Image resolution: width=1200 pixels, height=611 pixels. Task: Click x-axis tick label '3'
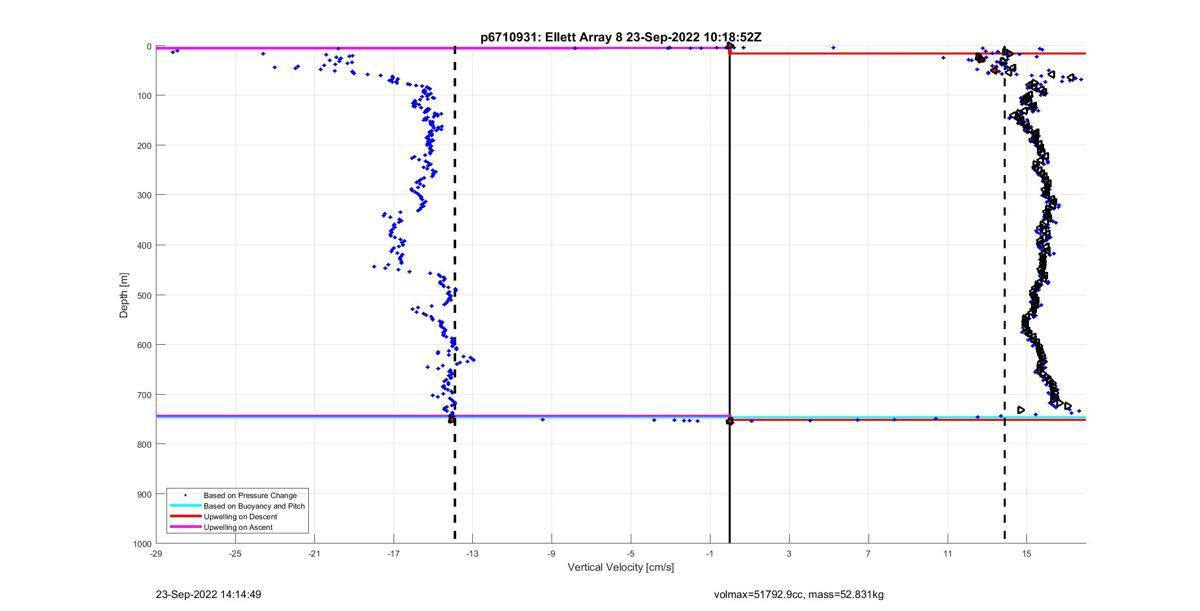[x=789, y=553]
